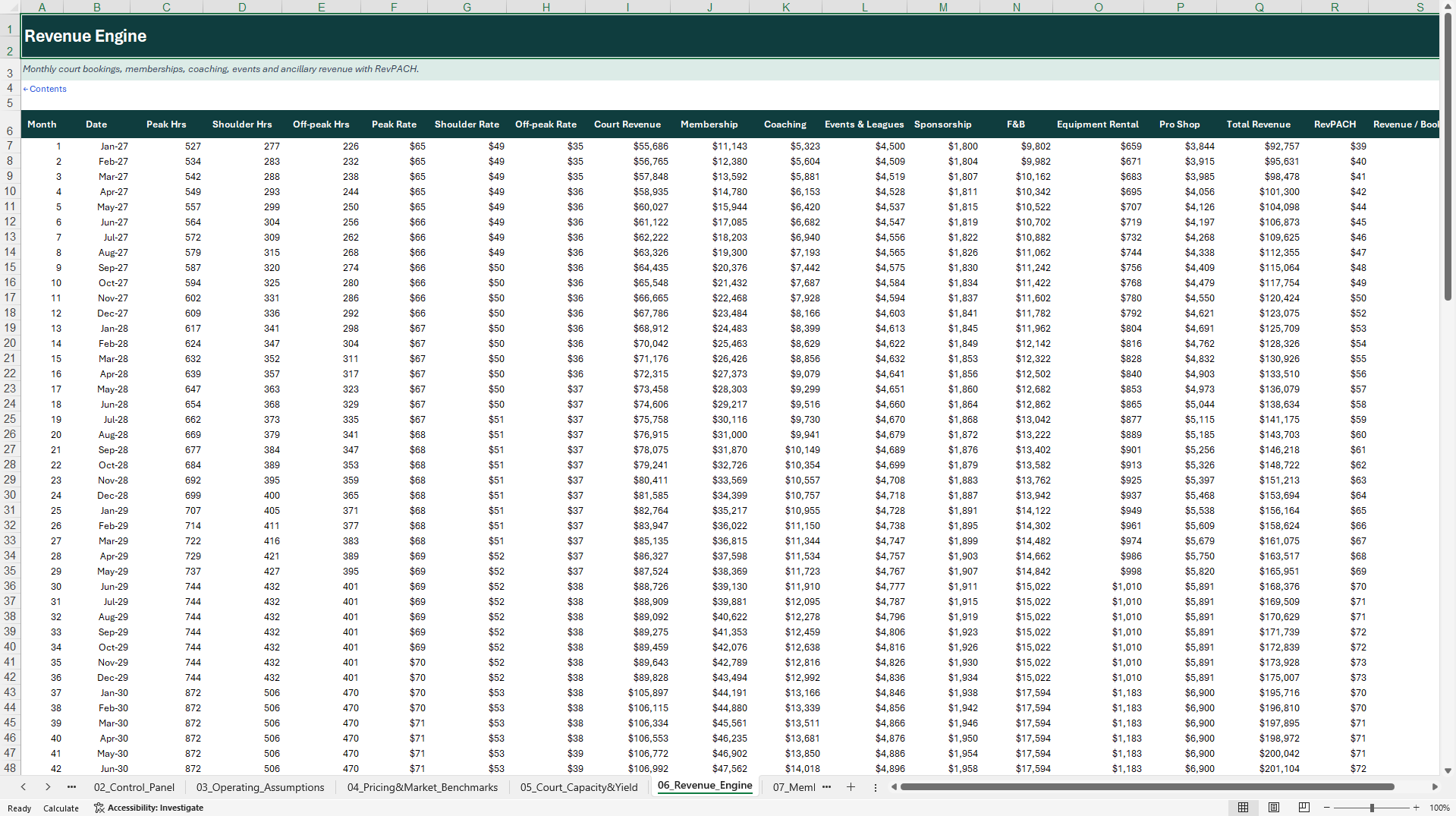Viewport: 1456px width, 816px height.
Task: Select row 36 header
Action: [10, 586]
